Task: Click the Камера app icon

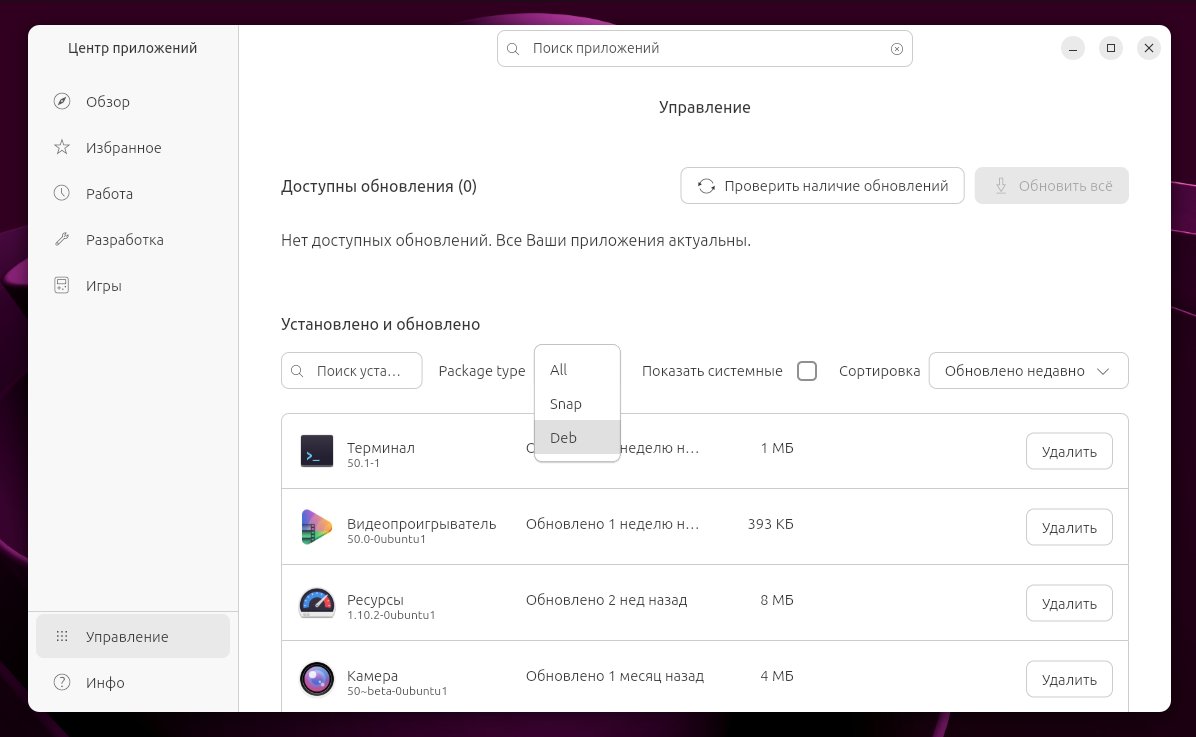Action: 317,679
